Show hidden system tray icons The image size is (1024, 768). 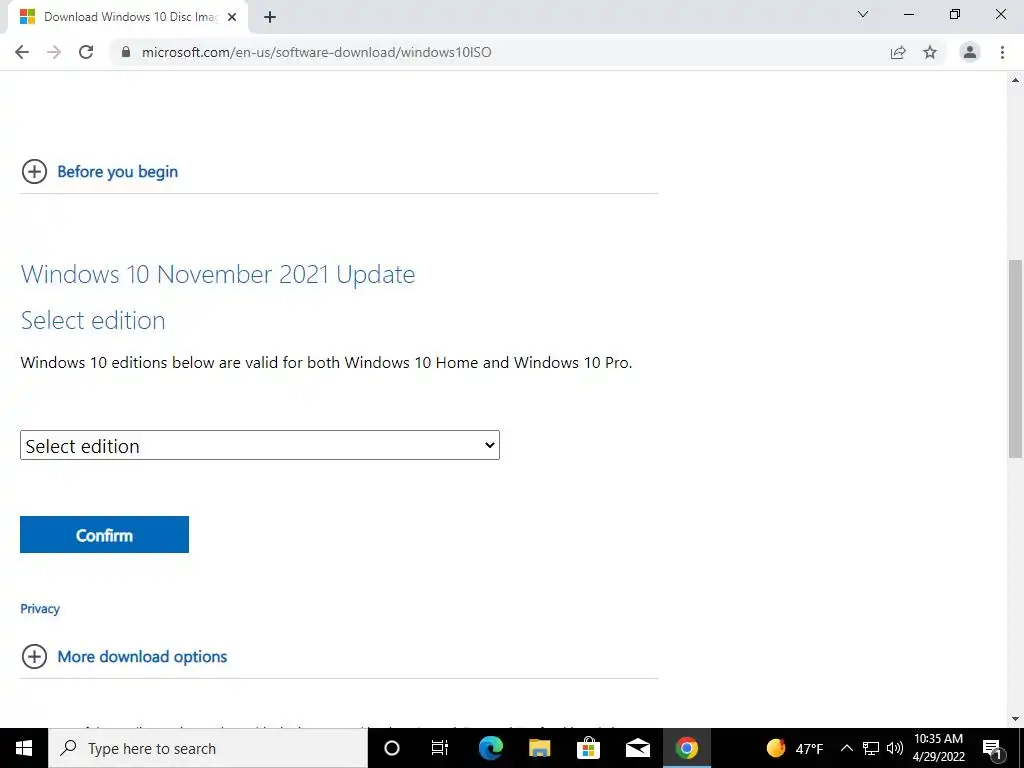pyautogui.click(x=846, y=748)
